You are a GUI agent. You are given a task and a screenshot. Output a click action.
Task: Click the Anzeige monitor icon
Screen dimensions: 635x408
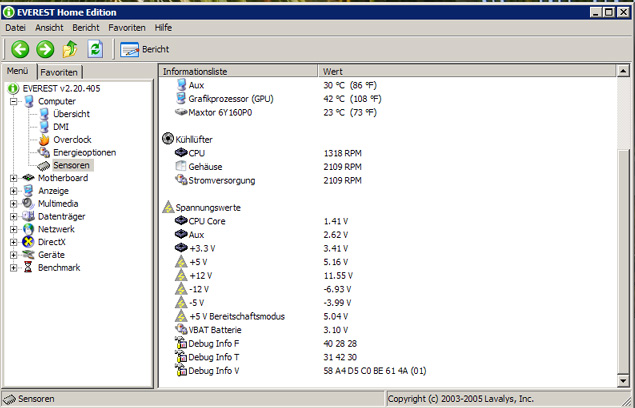click(x=28, y=190)
